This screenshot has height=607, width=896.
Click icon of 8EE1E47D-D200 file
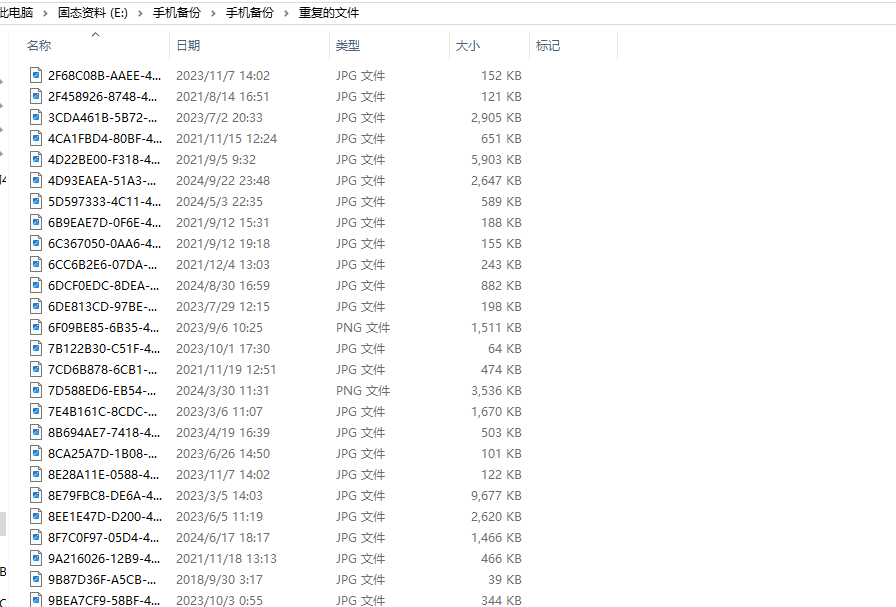click(x=36, y=516)
